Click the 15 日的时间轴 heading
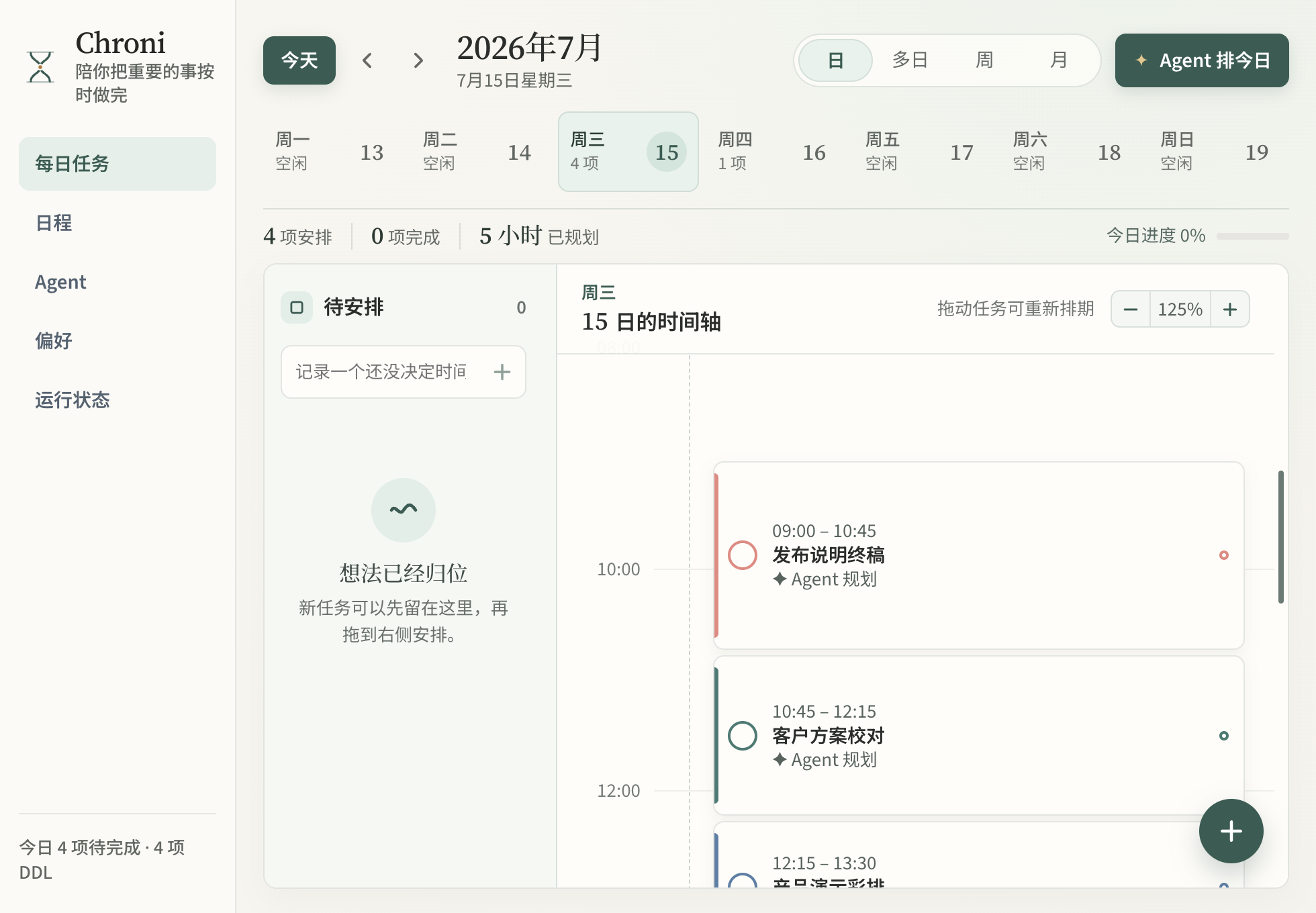The width and height of the screenshot is (1316, 913). tap(651, 322)
